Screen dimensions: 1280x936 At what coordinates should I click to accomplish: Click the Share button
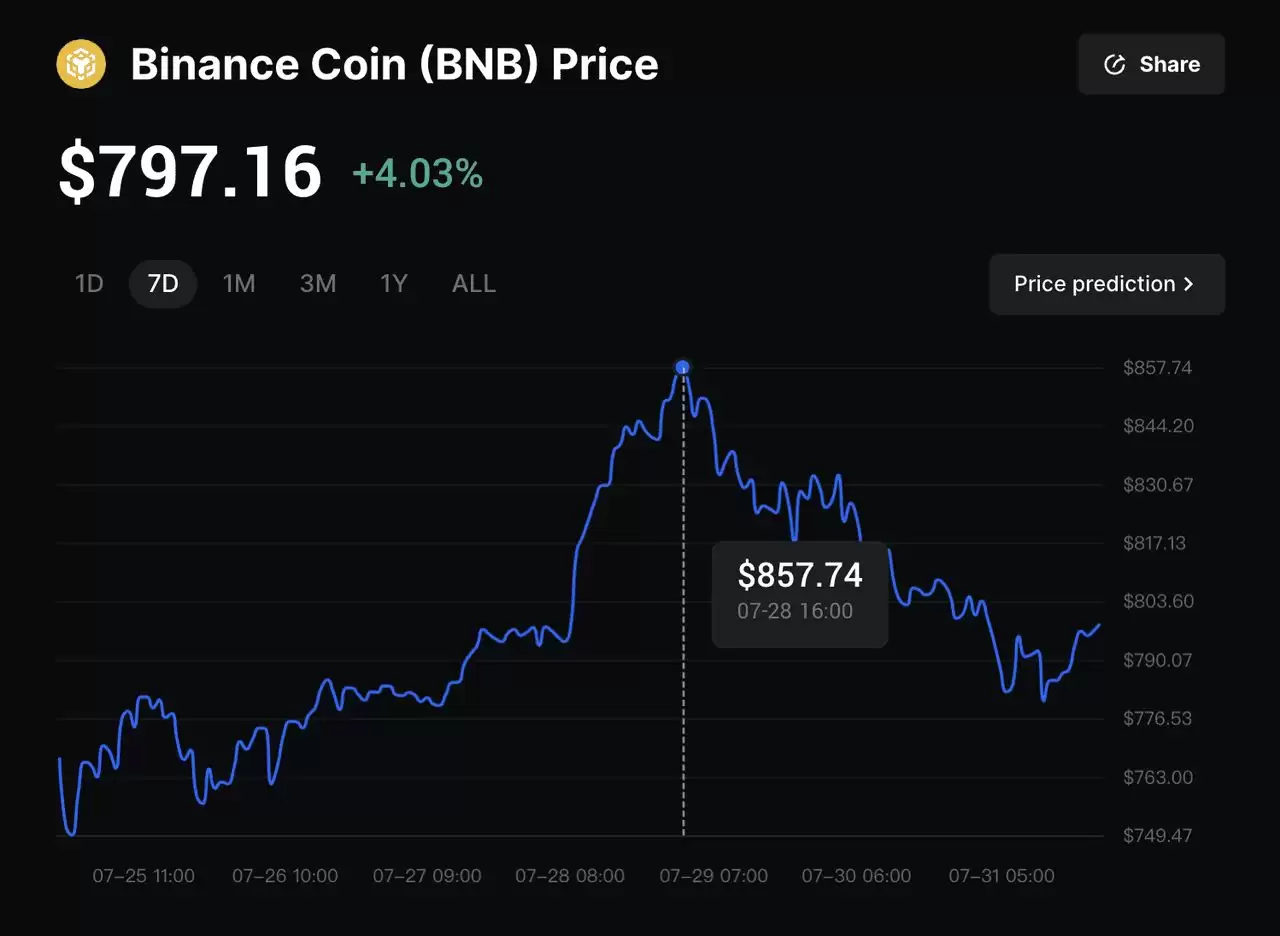coord(1151,63)
